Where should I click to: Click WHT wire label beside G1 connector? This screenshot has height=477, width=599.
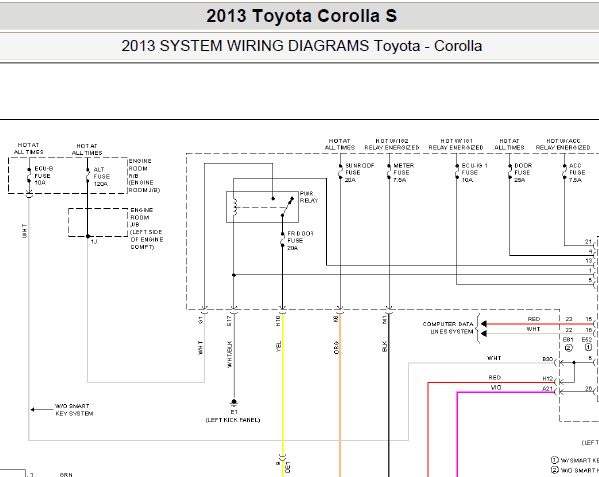click(x=201, y=348)
